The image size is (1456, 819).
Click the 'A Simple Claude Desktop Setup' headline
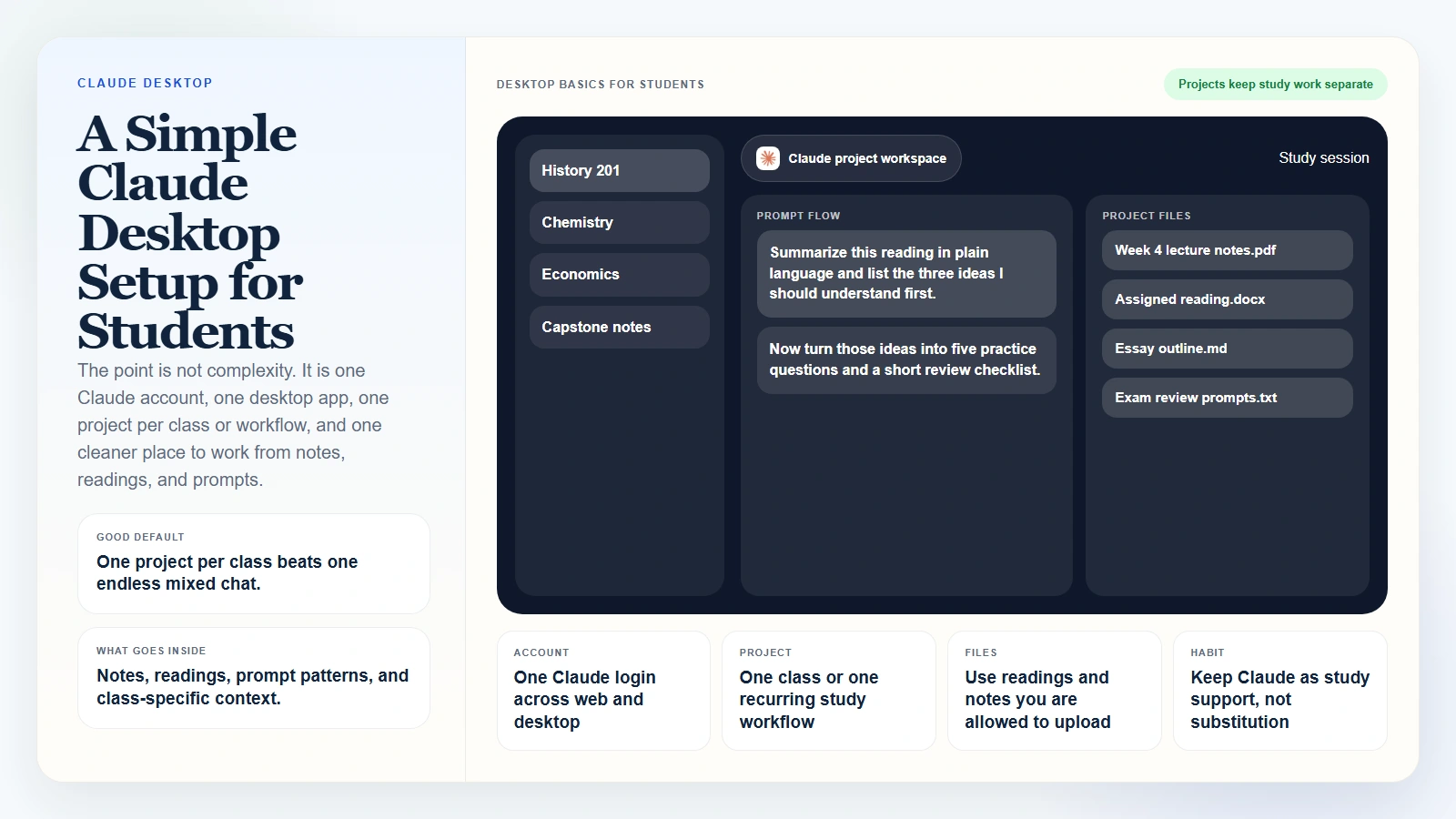pyautogui.click(x=190, y=232)
